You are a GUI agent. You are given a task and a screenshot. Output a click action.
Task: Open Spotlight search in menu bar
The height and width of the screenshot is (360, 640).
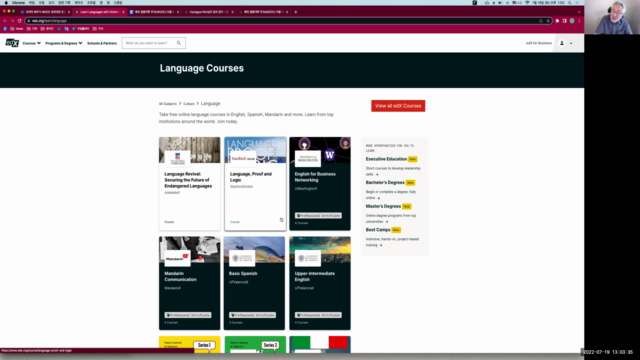[x=569, y=2]
